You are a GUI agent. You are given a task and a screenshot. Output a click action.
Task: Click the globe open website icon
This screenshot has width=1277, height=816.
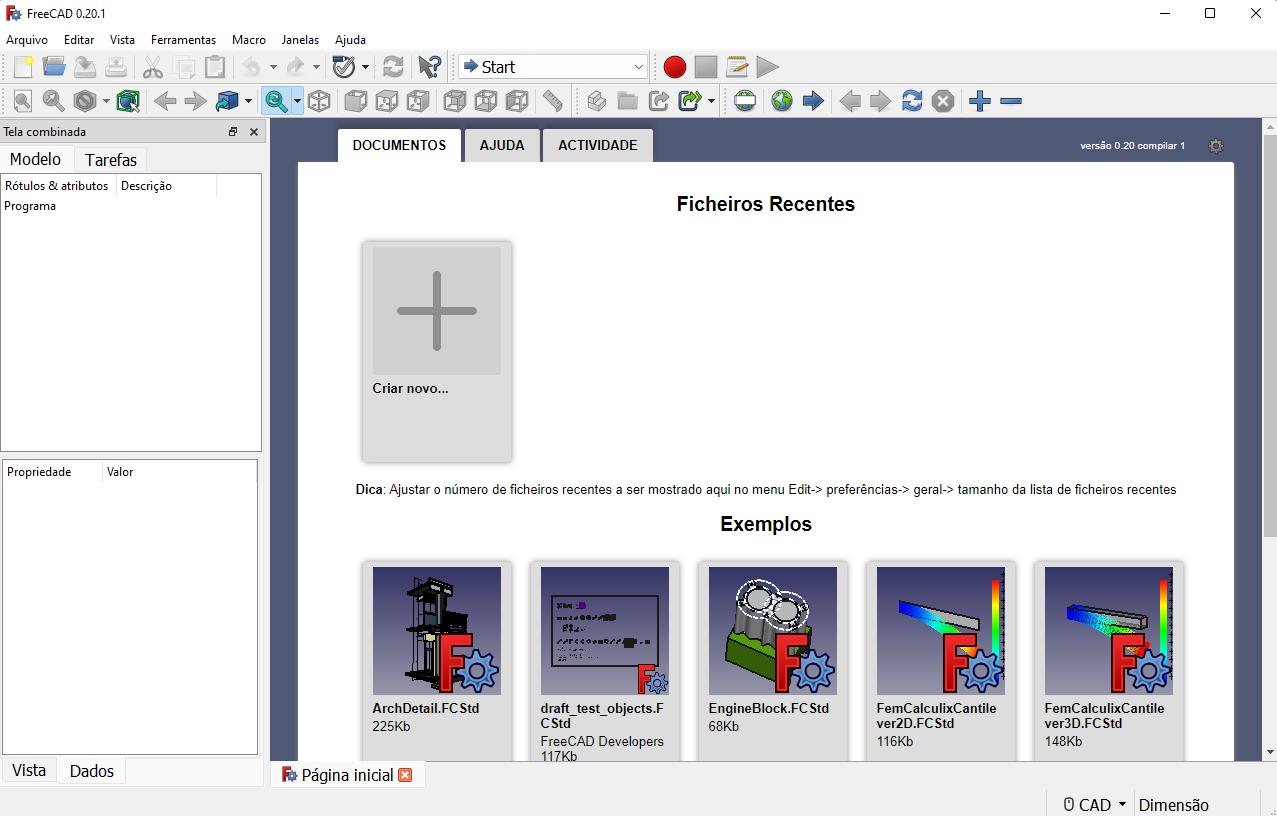click(x=781, y=101)
